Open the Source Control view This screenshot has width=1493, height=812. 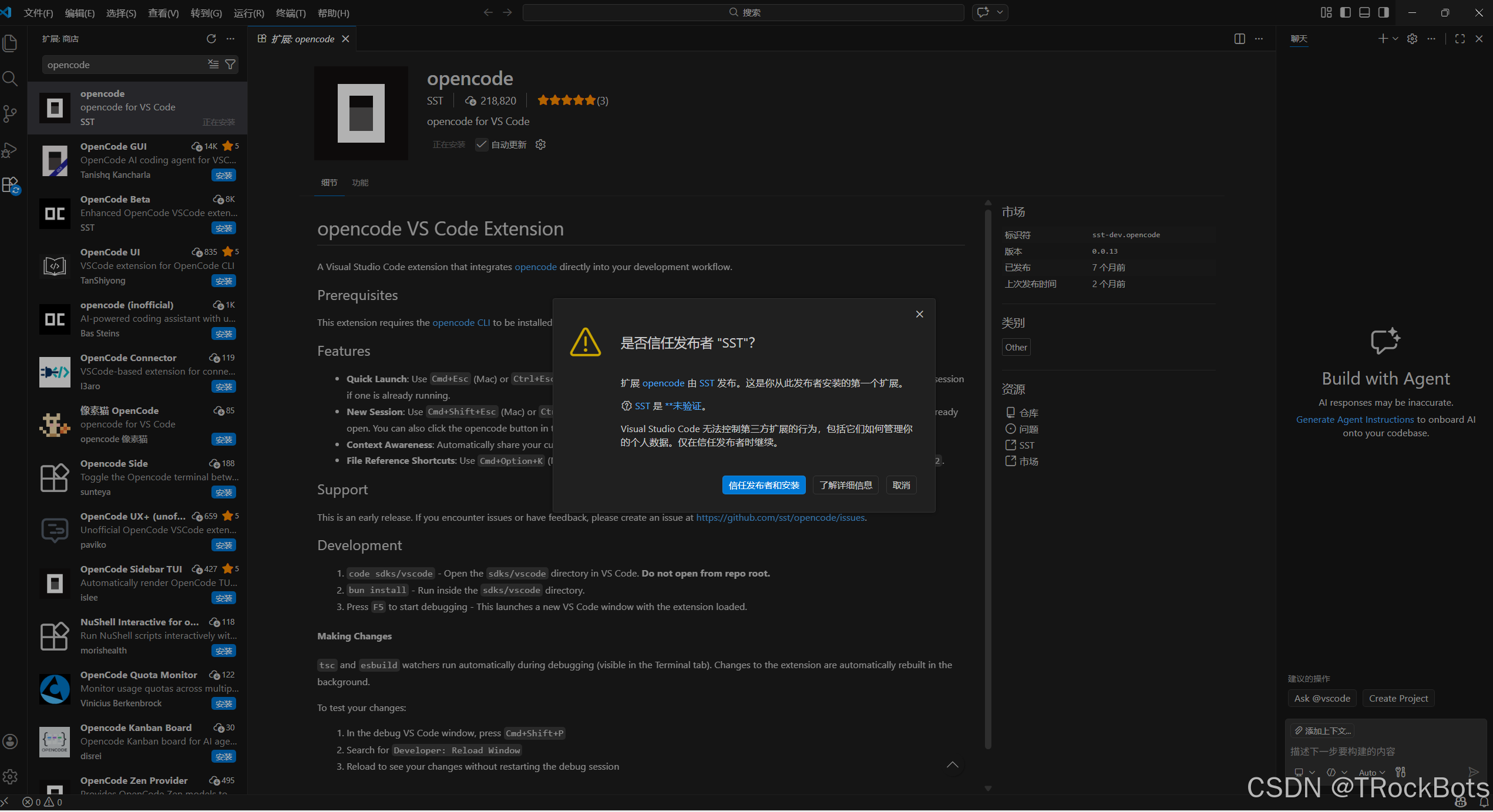click(11, 114)
